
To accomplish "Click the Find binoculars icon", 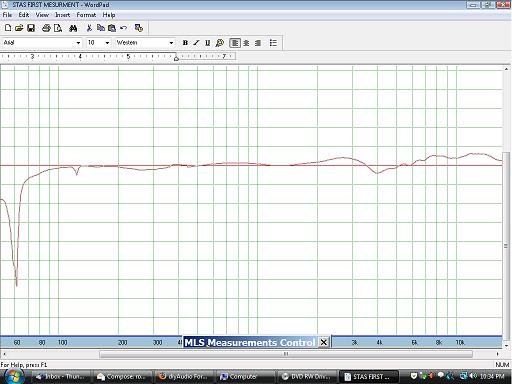I will (x=73, y=28).
